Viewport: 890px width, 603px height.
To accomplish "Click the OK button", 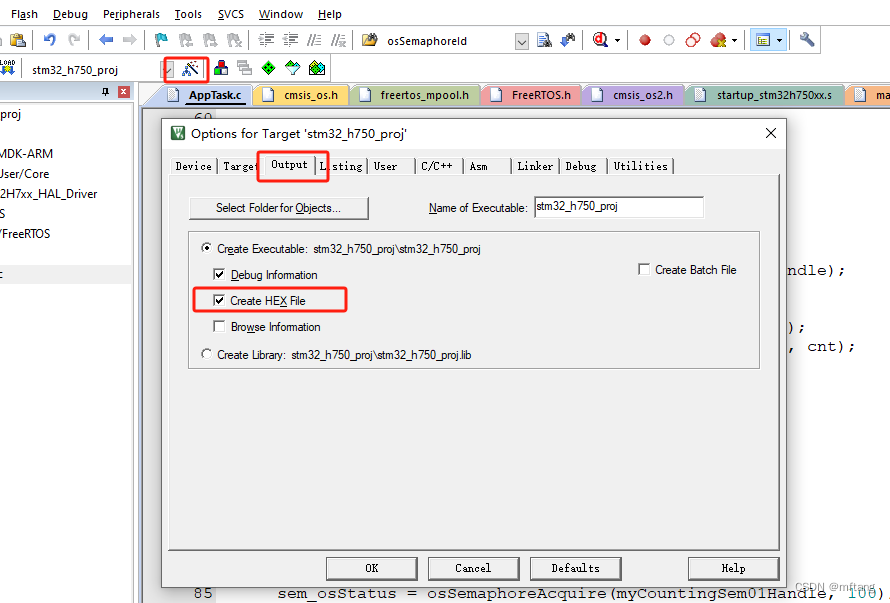I will [372, 568].
